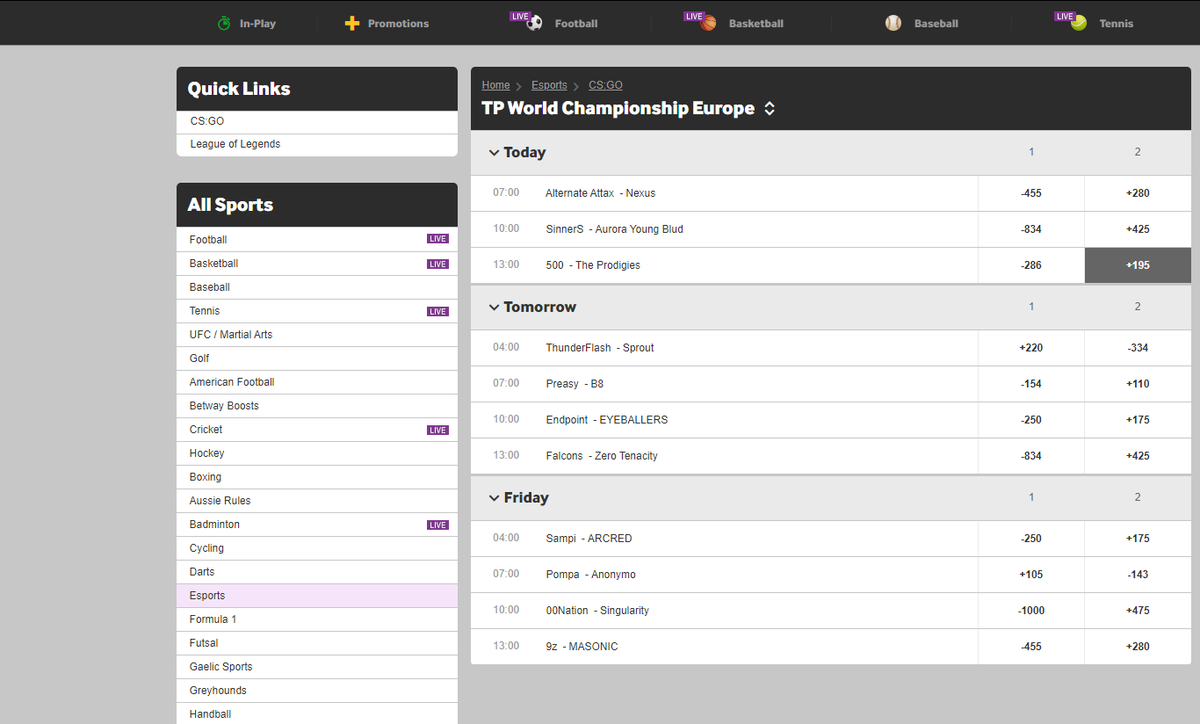The width and height of the screenshot is (1200, 724).
Task: Select Basketball in All Sports list
Action: click(317, 264)
